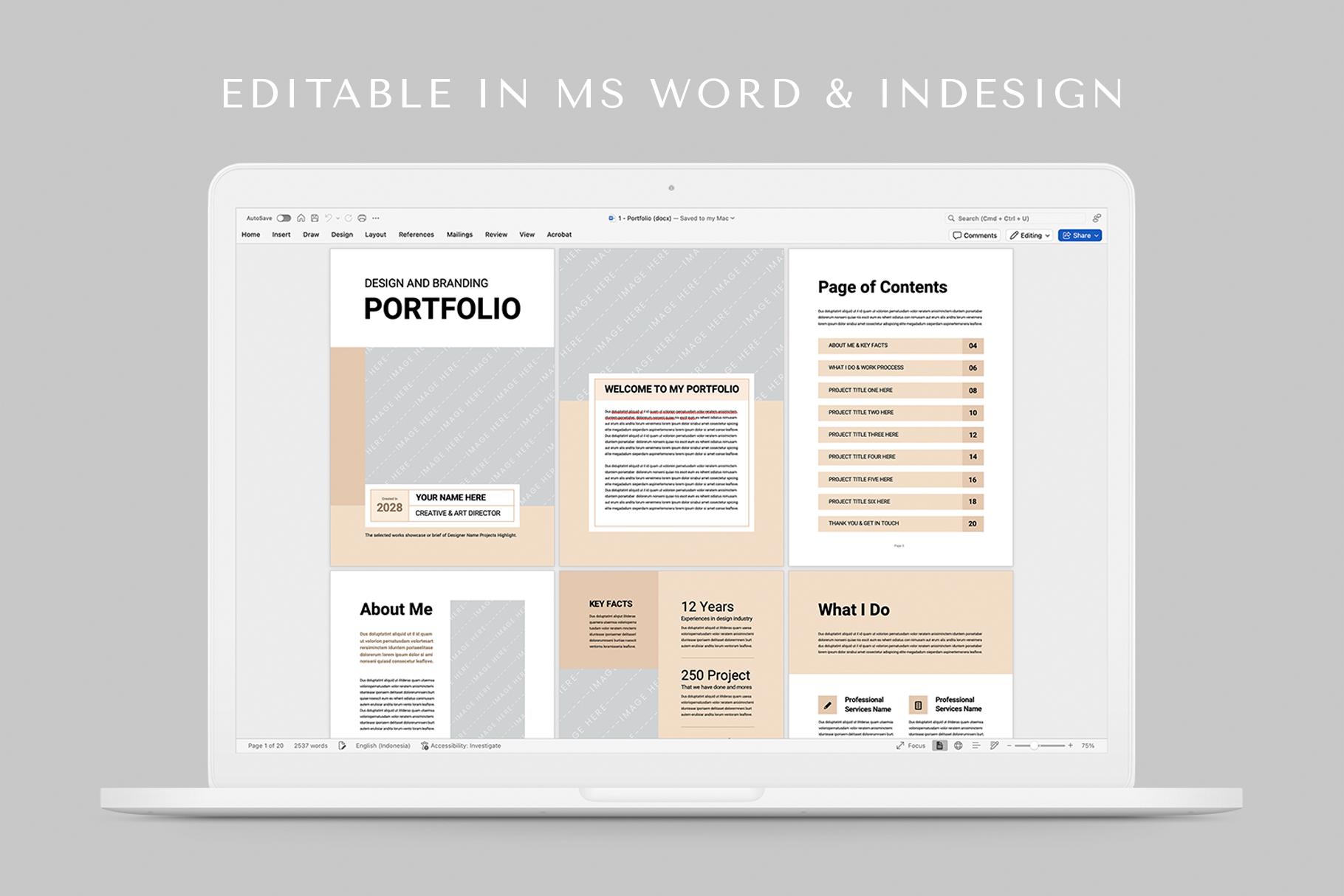Switch to the References ribbon tab
This screenshot has width=1344, height=896.
coord(416,235)
